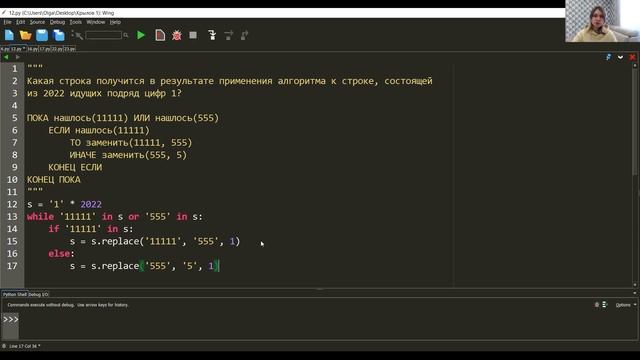The width and height of the screenshot is (640, 360).
Task: Click line number 17 in the margin
Action: tap(12, 266)
